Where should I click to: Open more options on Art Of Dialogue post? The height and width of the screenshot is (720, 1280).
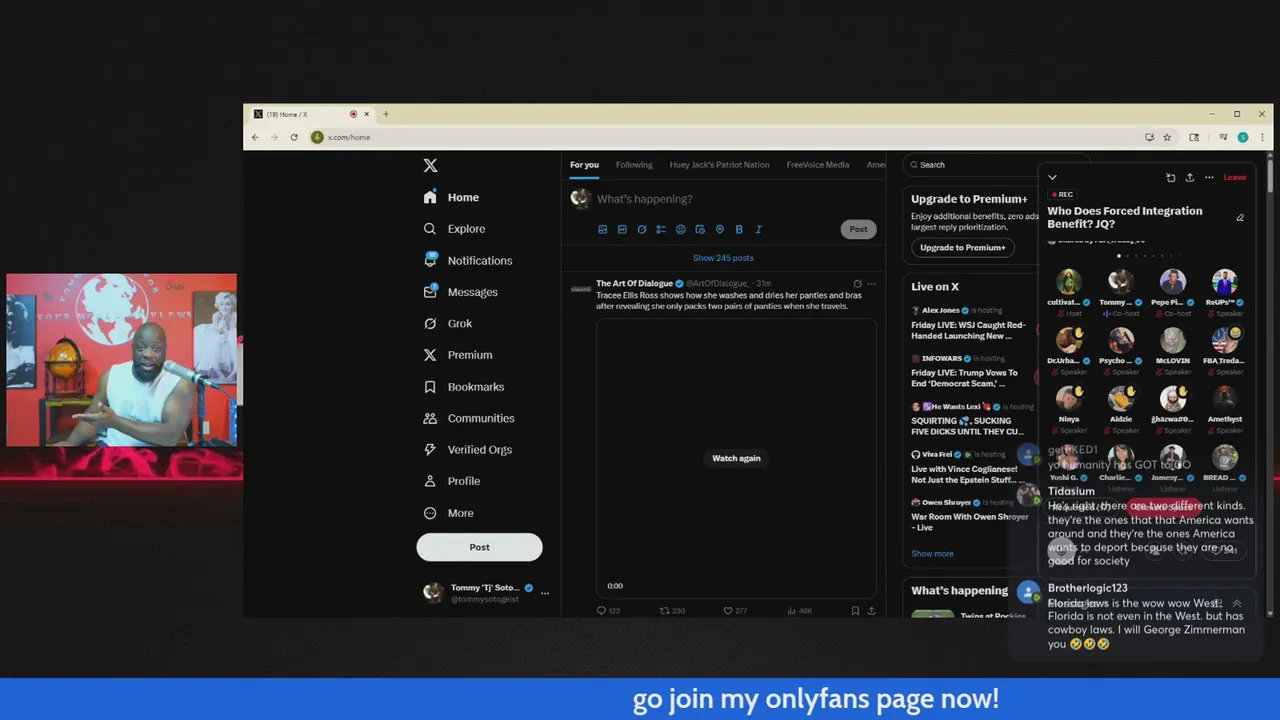coord(872,284)
